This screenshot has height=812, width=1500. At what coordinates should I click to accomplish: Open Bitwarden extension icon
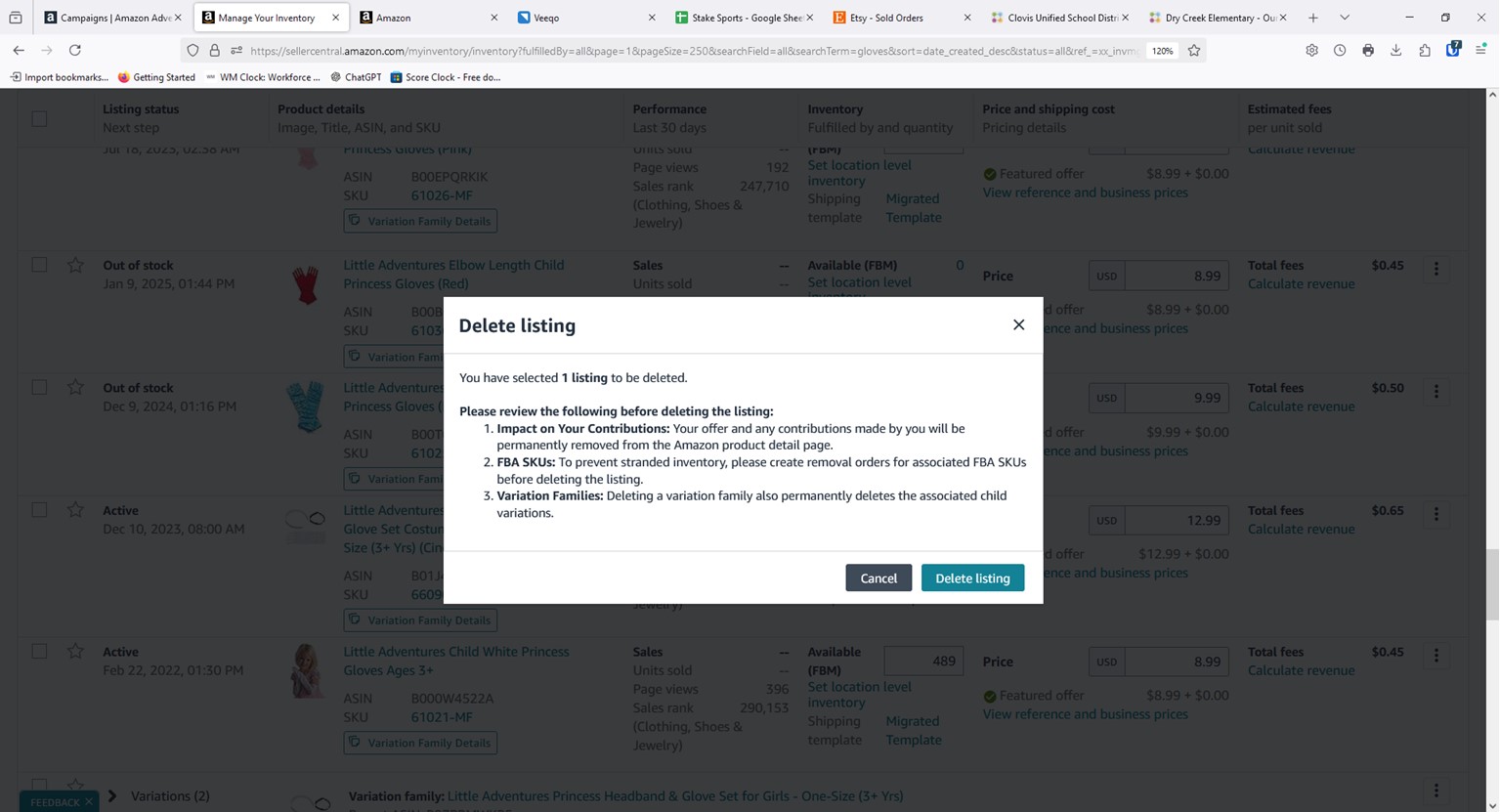point(1453,49)
